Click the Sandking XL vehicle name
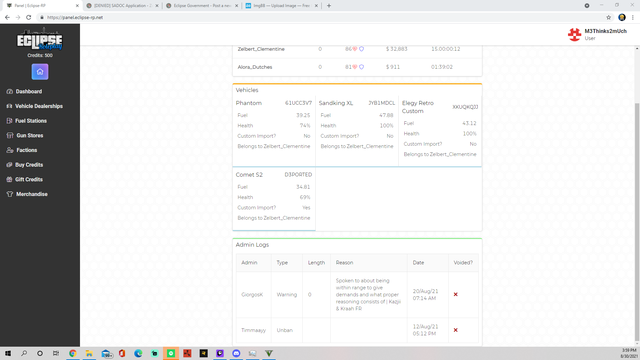Screen dimensions: 640x360 tap(336, 103)
